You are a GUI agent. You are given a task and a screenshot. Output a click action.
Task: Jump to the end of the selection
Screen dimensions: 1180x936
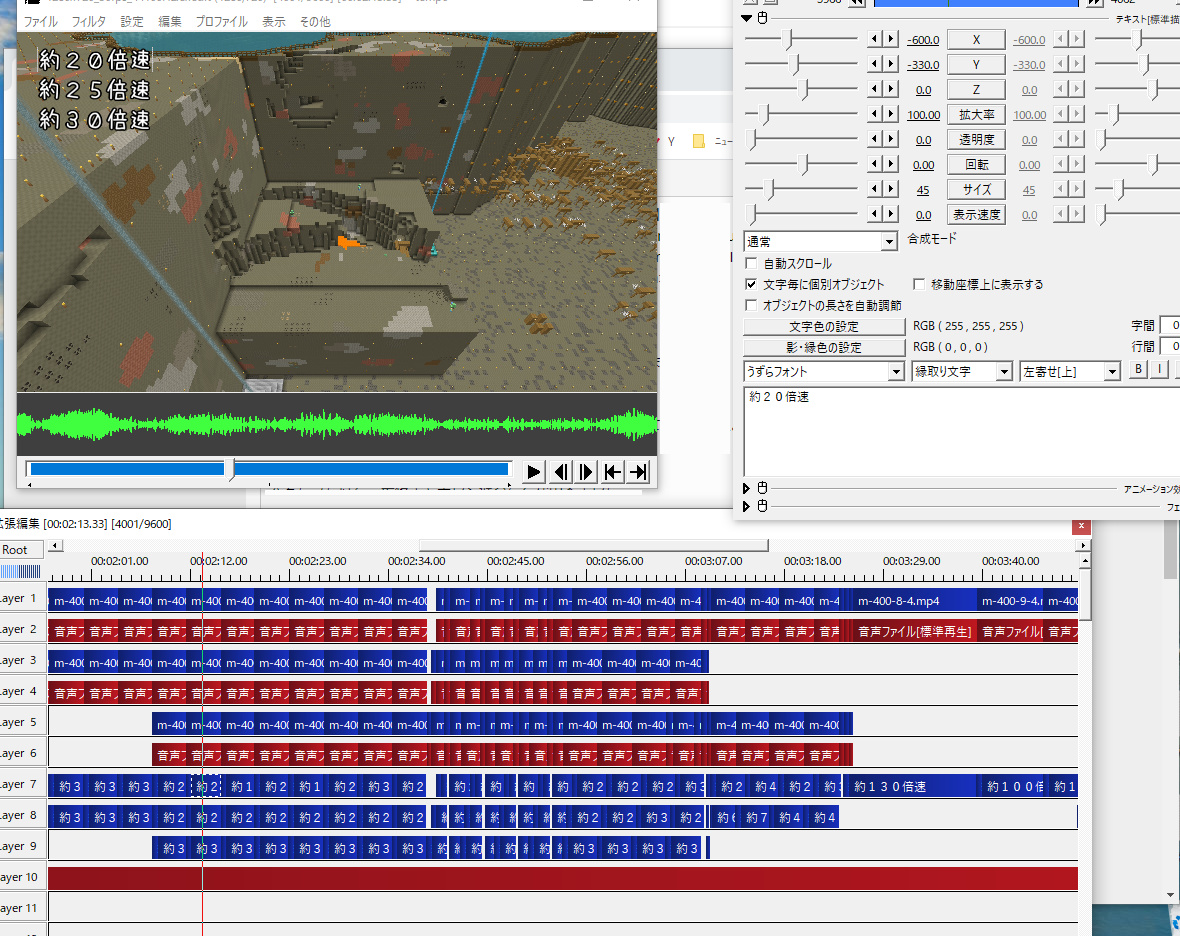(638, 472)
